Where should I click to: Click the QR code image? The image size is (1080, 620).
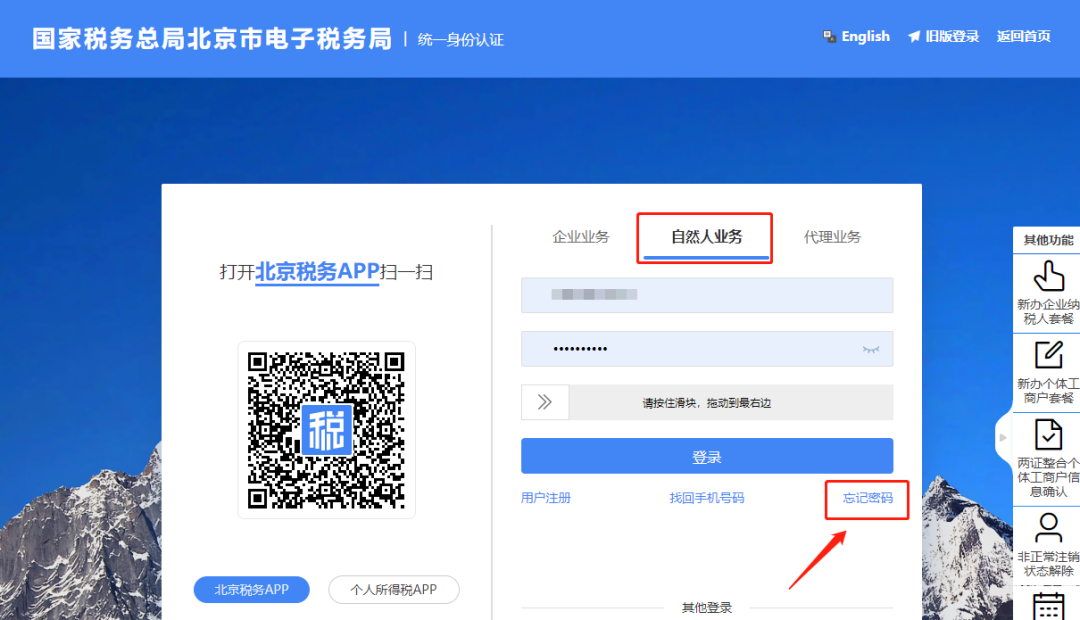[326, 430]
